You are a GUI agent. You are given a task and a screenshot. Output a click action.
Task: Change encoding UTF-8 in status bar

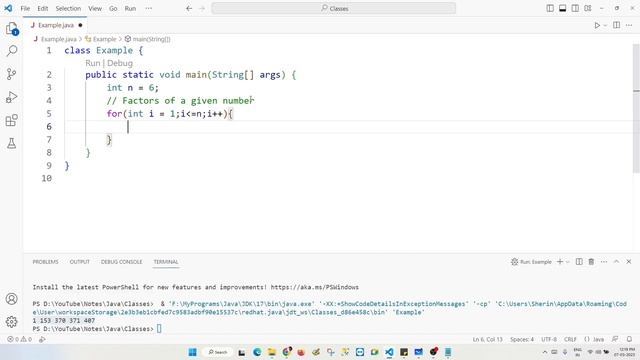[x=549, y=339]
